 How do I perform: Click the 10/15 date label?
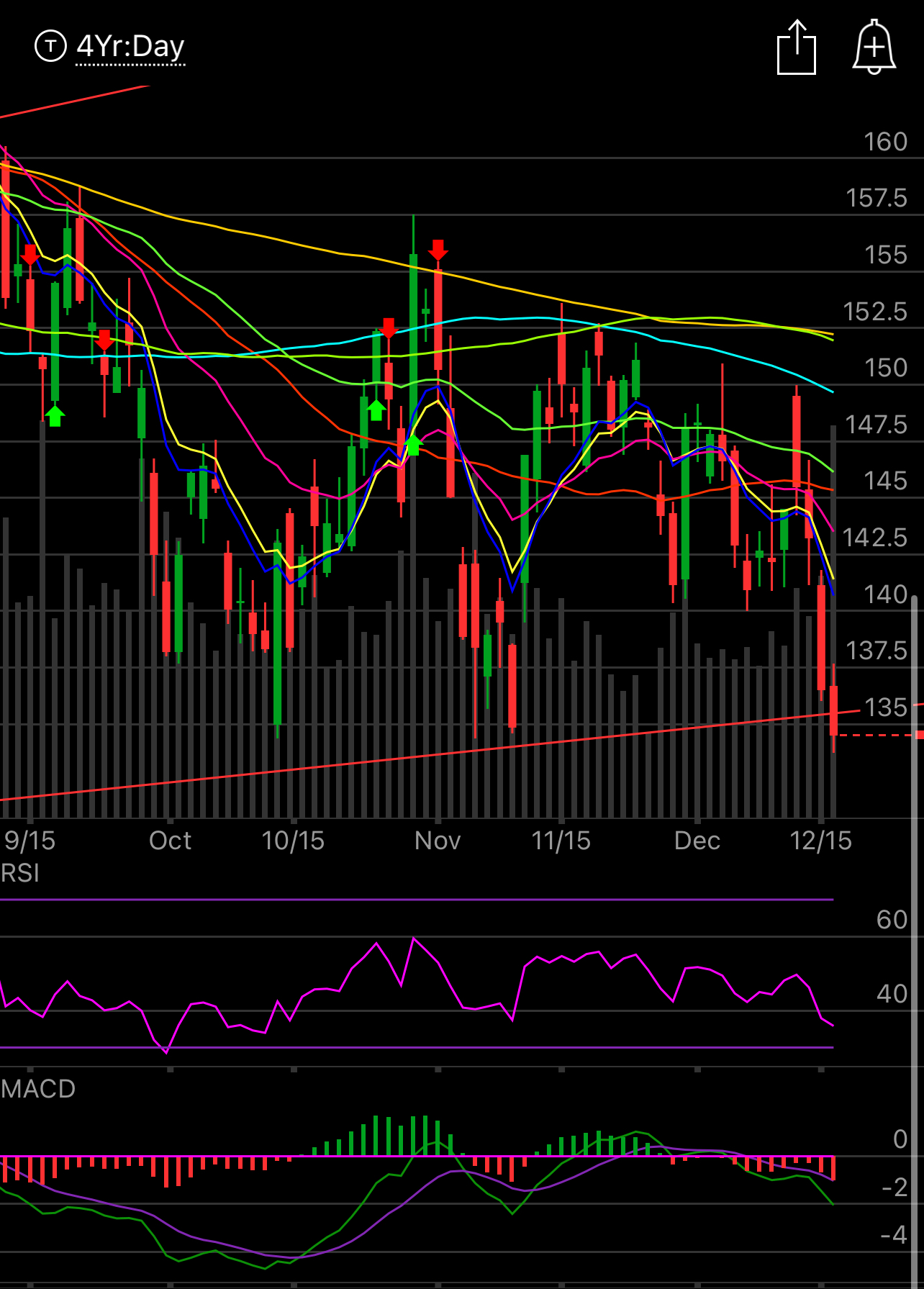click(x=293, y=841)
